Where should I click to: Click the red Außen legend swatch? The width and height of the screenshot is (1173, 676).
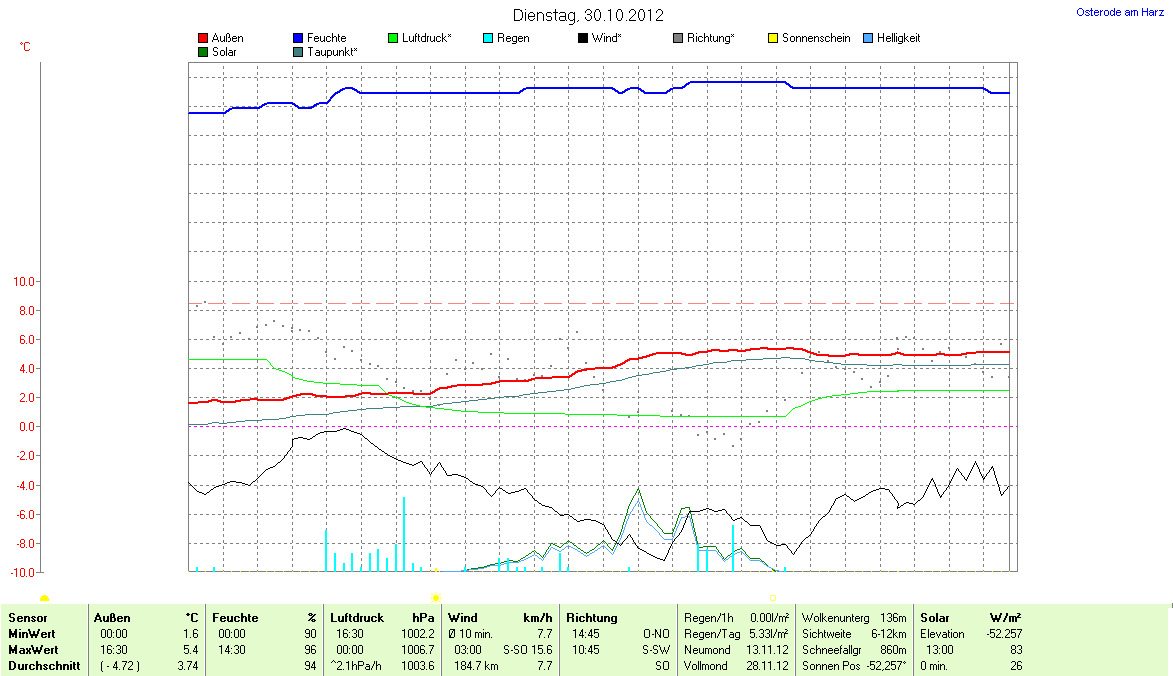[203, 39]
